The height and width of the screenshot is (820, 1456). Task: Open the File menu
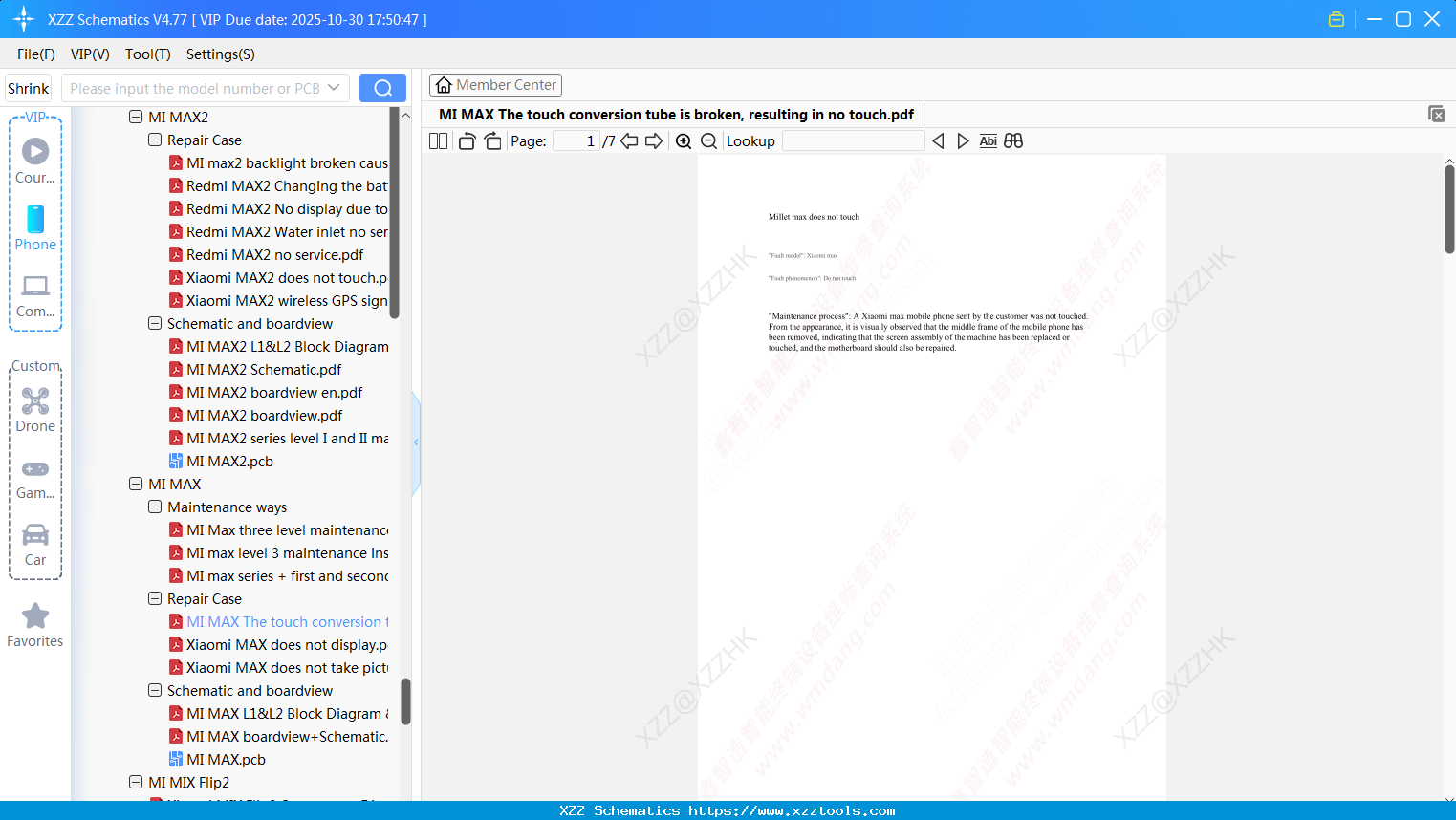(x=36, y=54)
